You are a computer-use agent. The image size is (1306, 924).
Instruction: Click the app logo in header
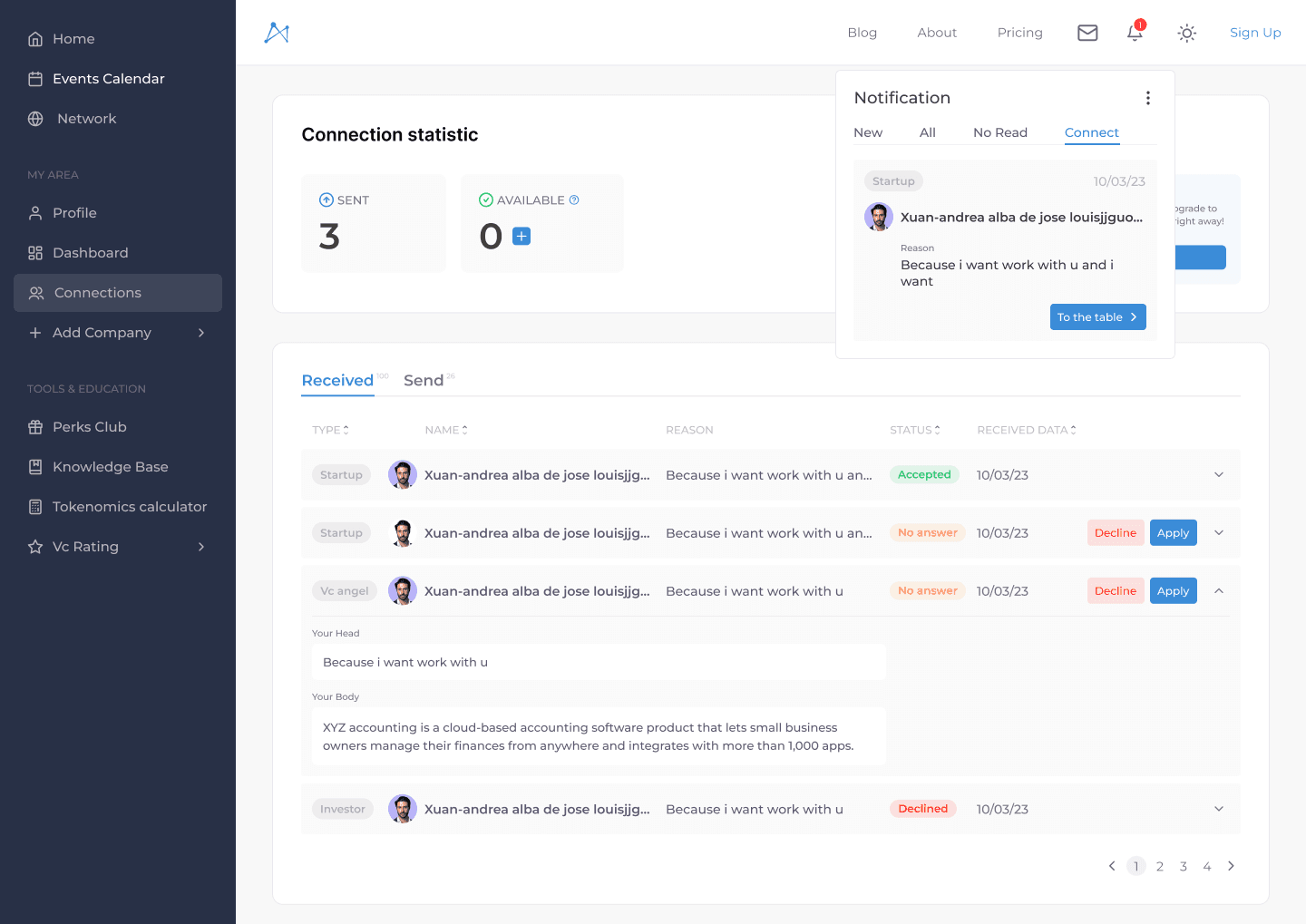[277, 33]
